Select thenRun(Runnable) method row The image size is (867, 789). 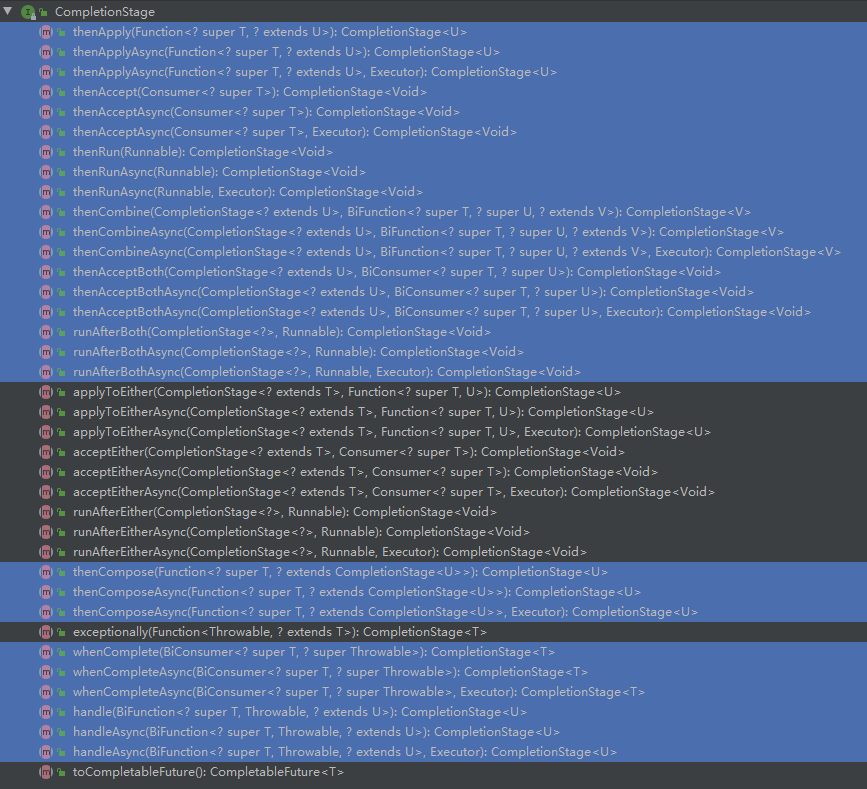203,152
